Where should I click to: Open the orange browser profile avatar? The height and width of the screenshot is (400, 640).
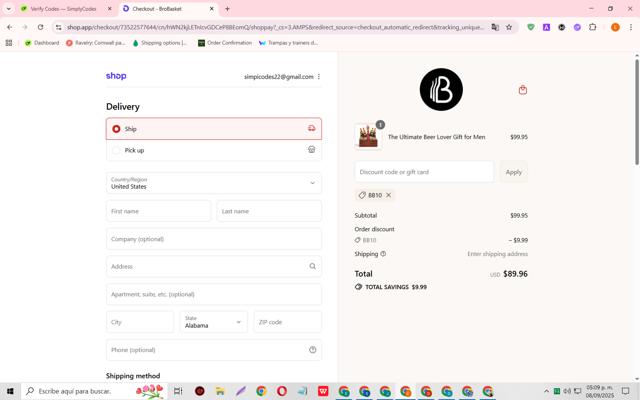coord(615,27)
